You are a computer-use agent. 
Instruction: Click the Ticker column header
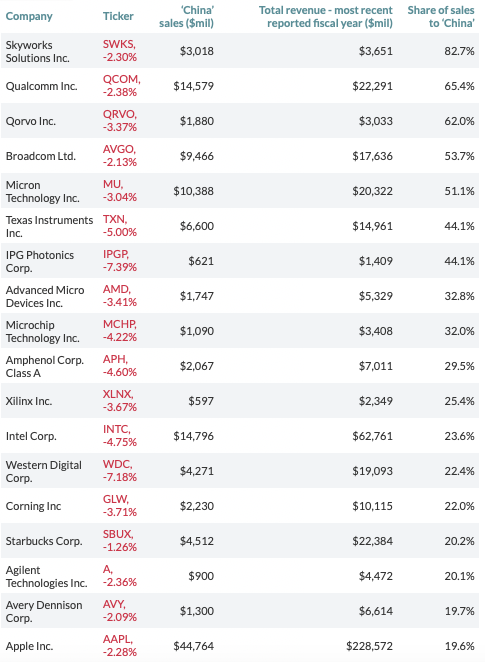(118, 16)
